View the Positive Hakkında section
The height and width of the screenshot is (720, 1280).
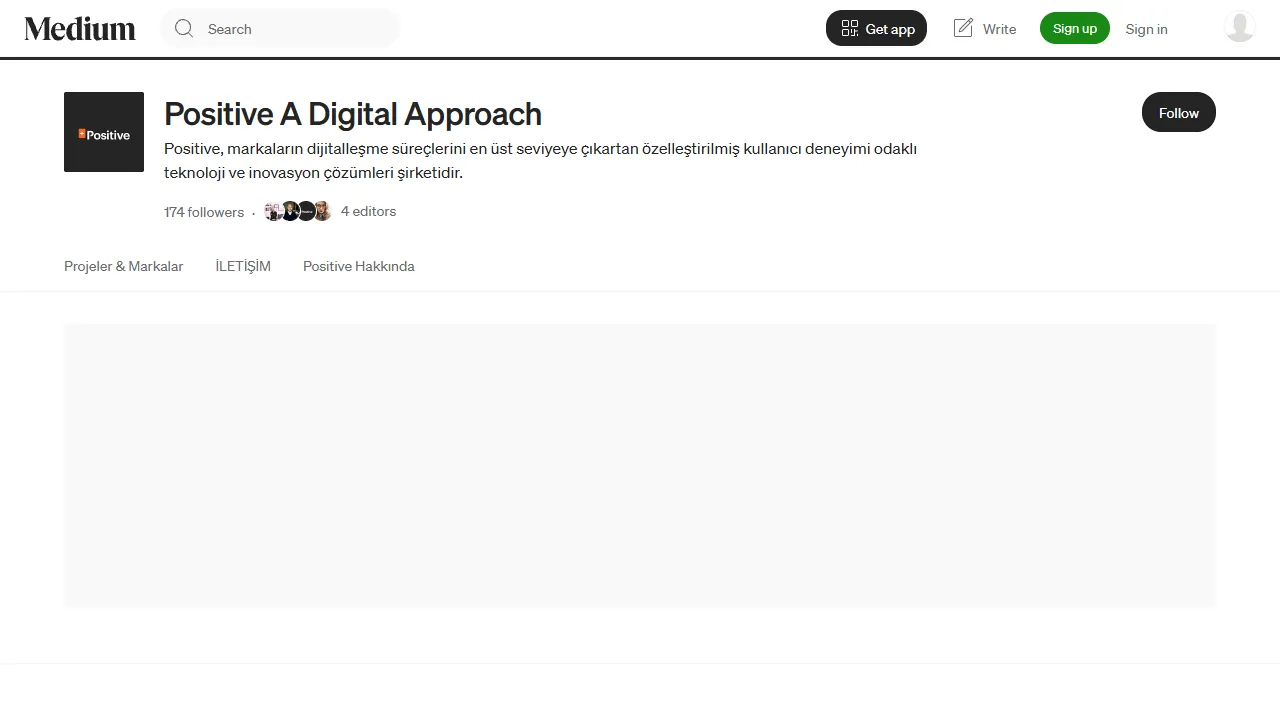[x=358, y=266]
